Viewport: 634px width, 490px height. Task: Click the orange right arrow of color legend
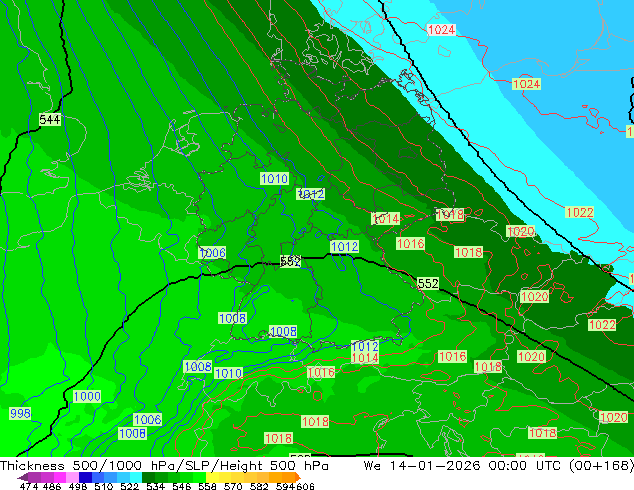[298, 477]
